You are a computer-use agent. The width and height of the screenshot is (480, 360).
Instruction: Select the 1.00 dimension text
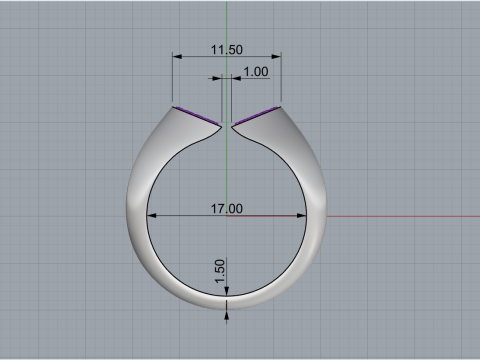[x=256, y=72]
